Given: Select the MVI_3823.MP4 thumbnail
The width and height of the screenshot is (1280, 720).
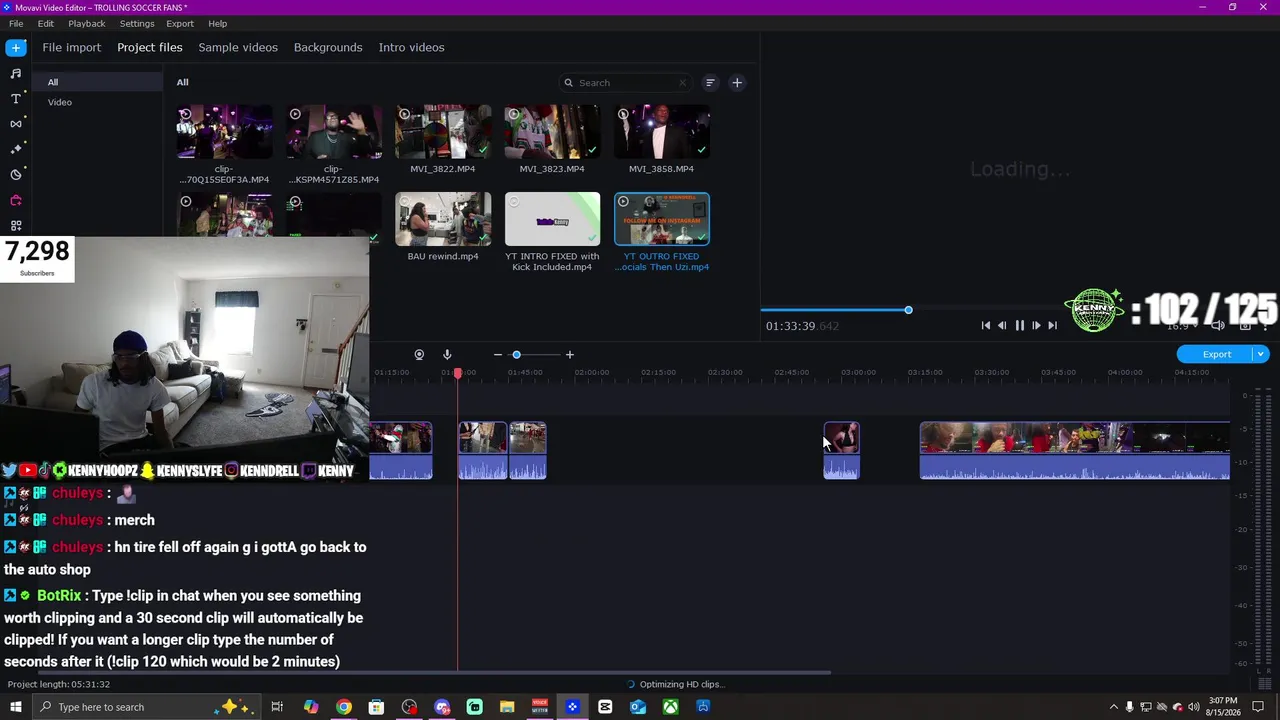Looking at the screenshot, I should [552, 132].
